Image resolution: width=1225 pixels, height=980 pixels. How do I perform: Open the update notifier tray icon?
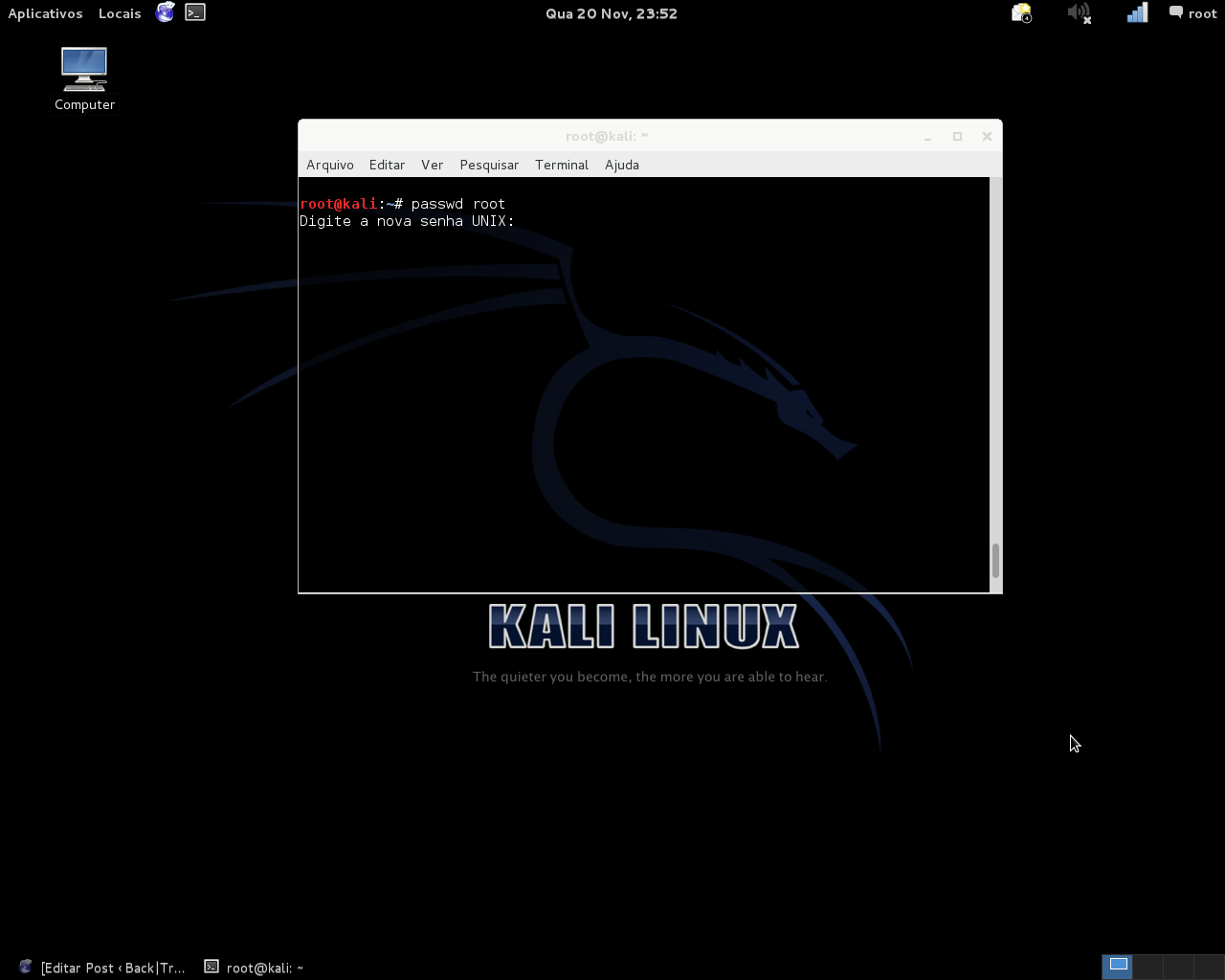tap(1022, 12)
